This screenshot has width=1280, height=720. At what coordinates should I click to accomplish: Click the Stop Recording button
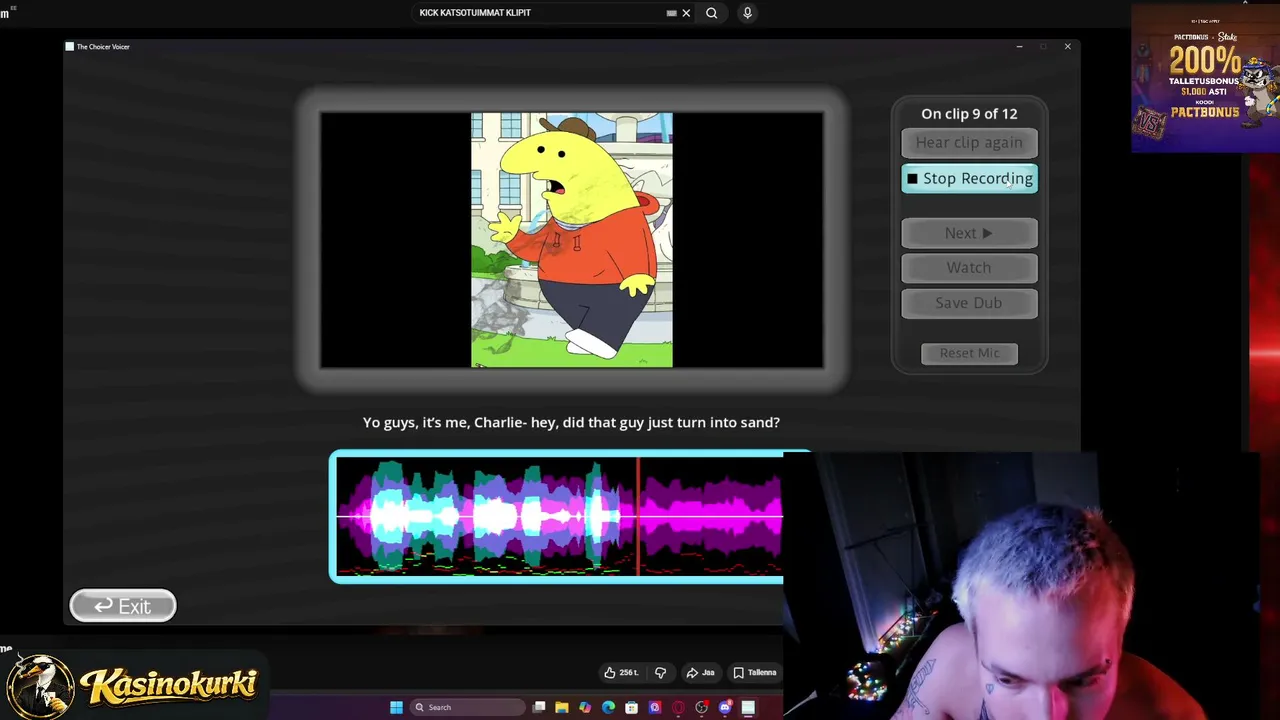click(969, 179)
